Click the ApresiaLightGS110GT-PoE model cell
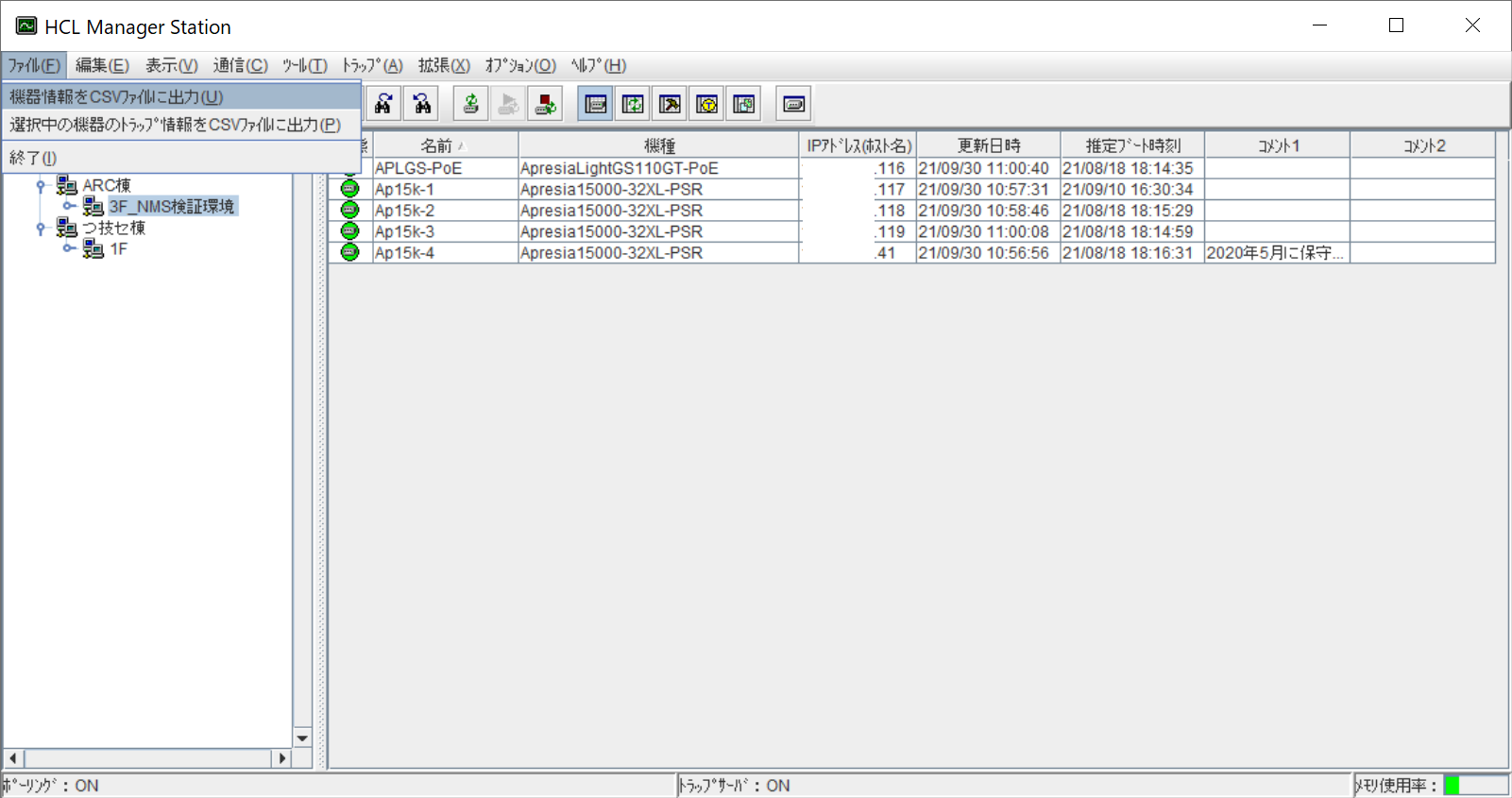This screenshot has width=1512, height=798. (658, 168)
